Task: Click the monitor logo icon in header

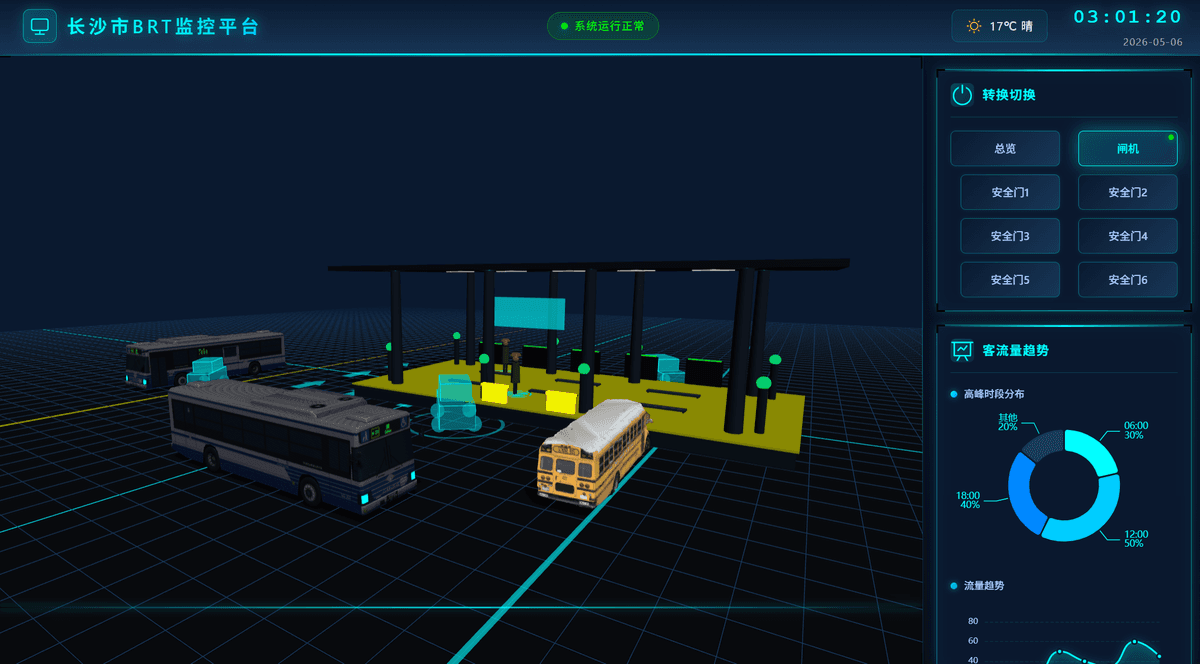Action: [40, 26]
